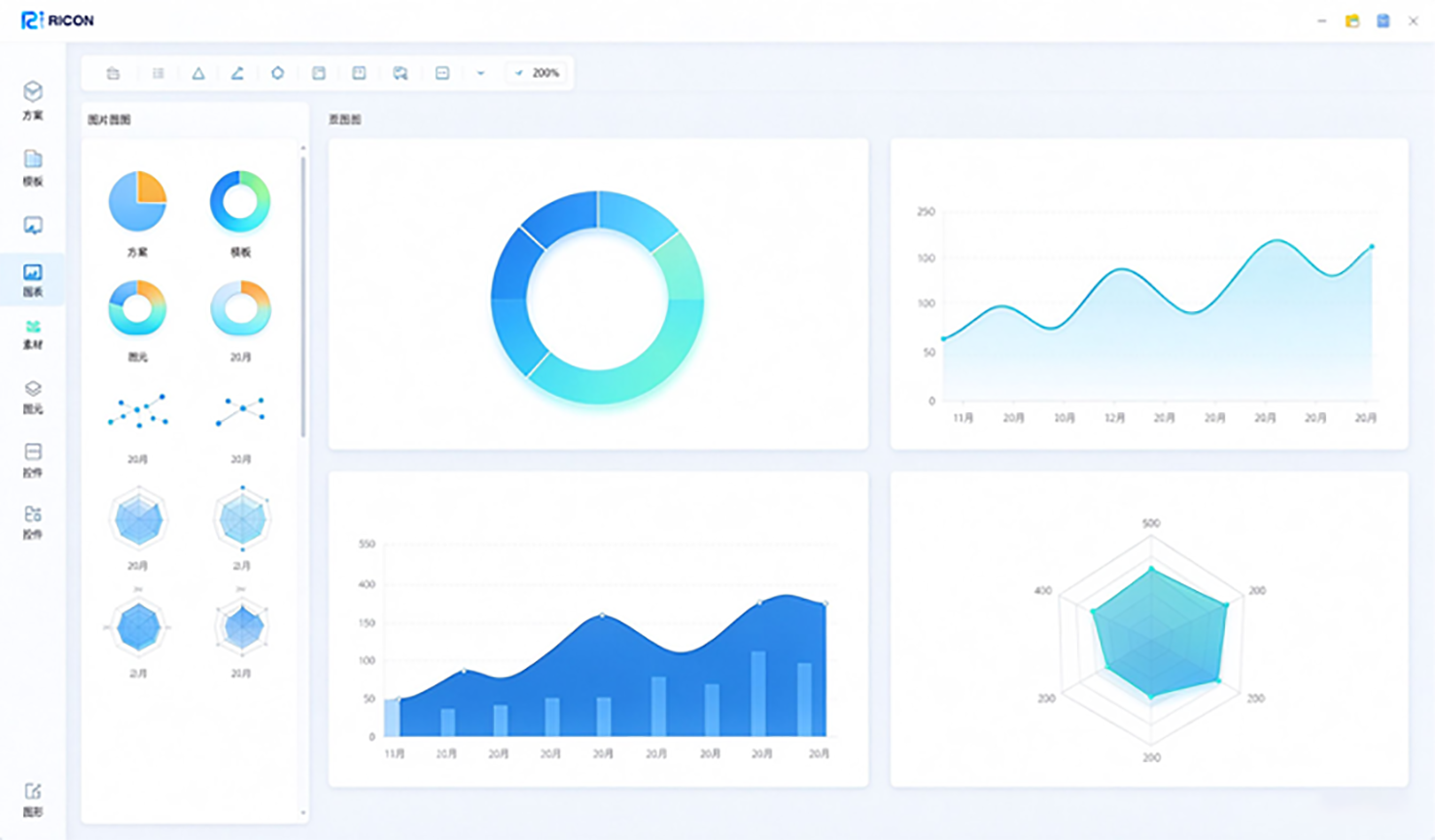The image size is (1435, 840).
Task: Click the scroll-down arrow of the chart panel
Action: pos(303,813)
